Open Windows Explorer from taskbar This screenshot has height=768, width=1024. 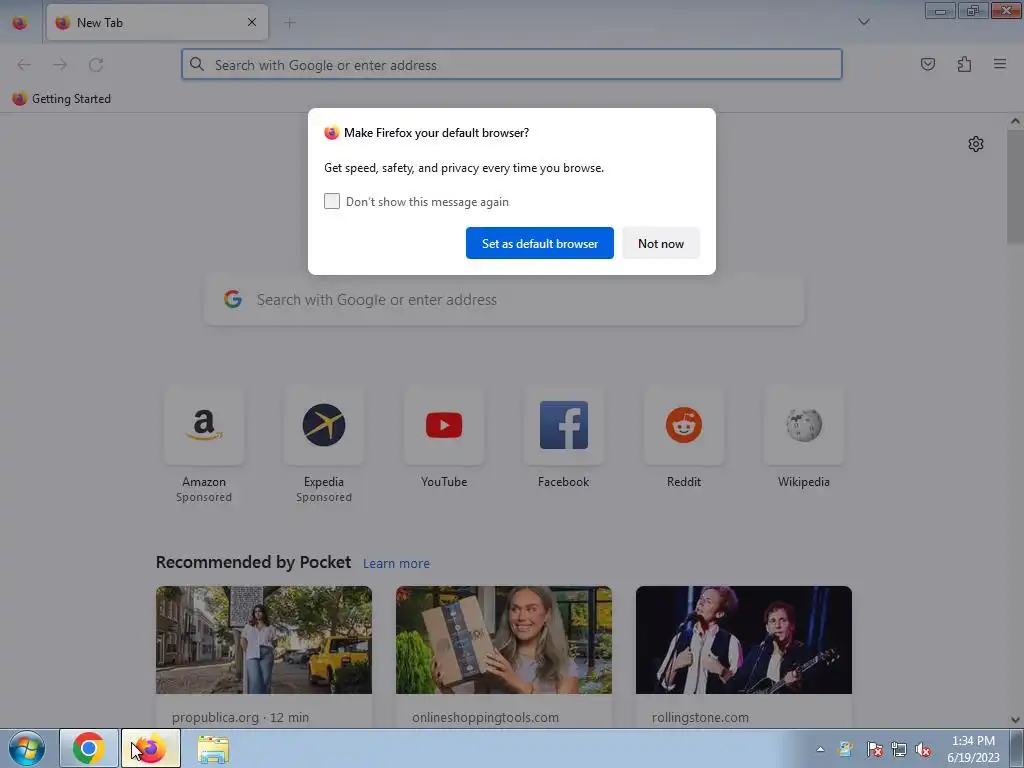[x=213, y=749]
